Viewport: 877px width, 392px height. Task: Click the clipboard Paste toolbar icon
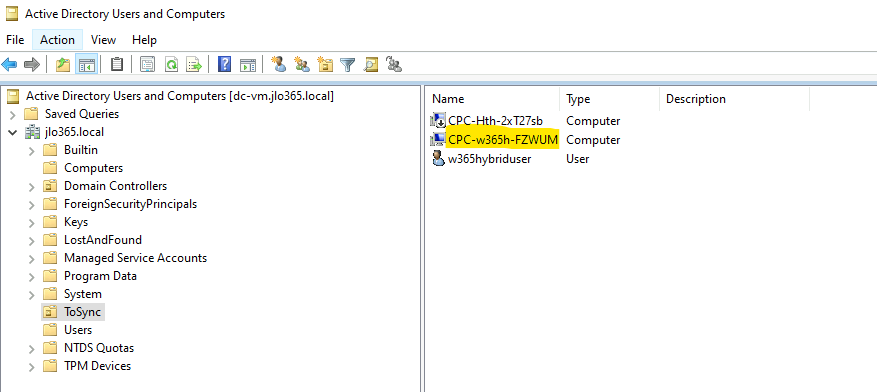[x=116, y=65]
